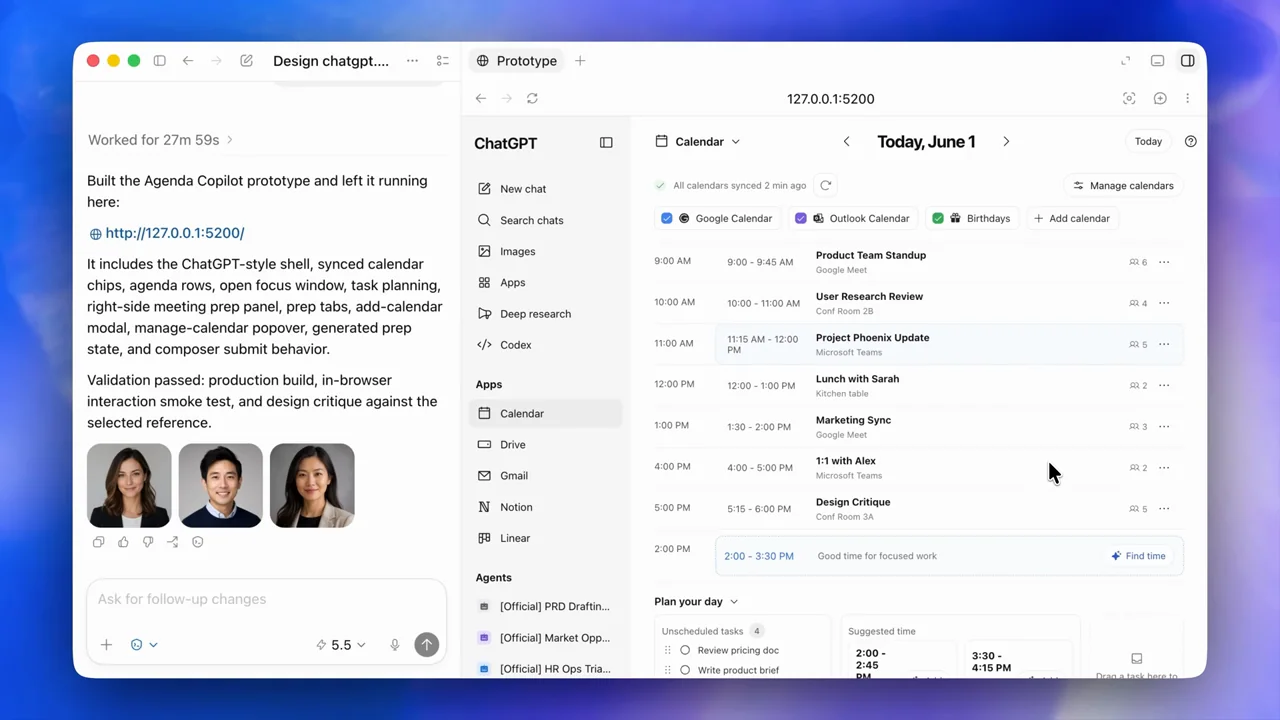Take browser screenshot capture icon

(x=1129, y=98)
